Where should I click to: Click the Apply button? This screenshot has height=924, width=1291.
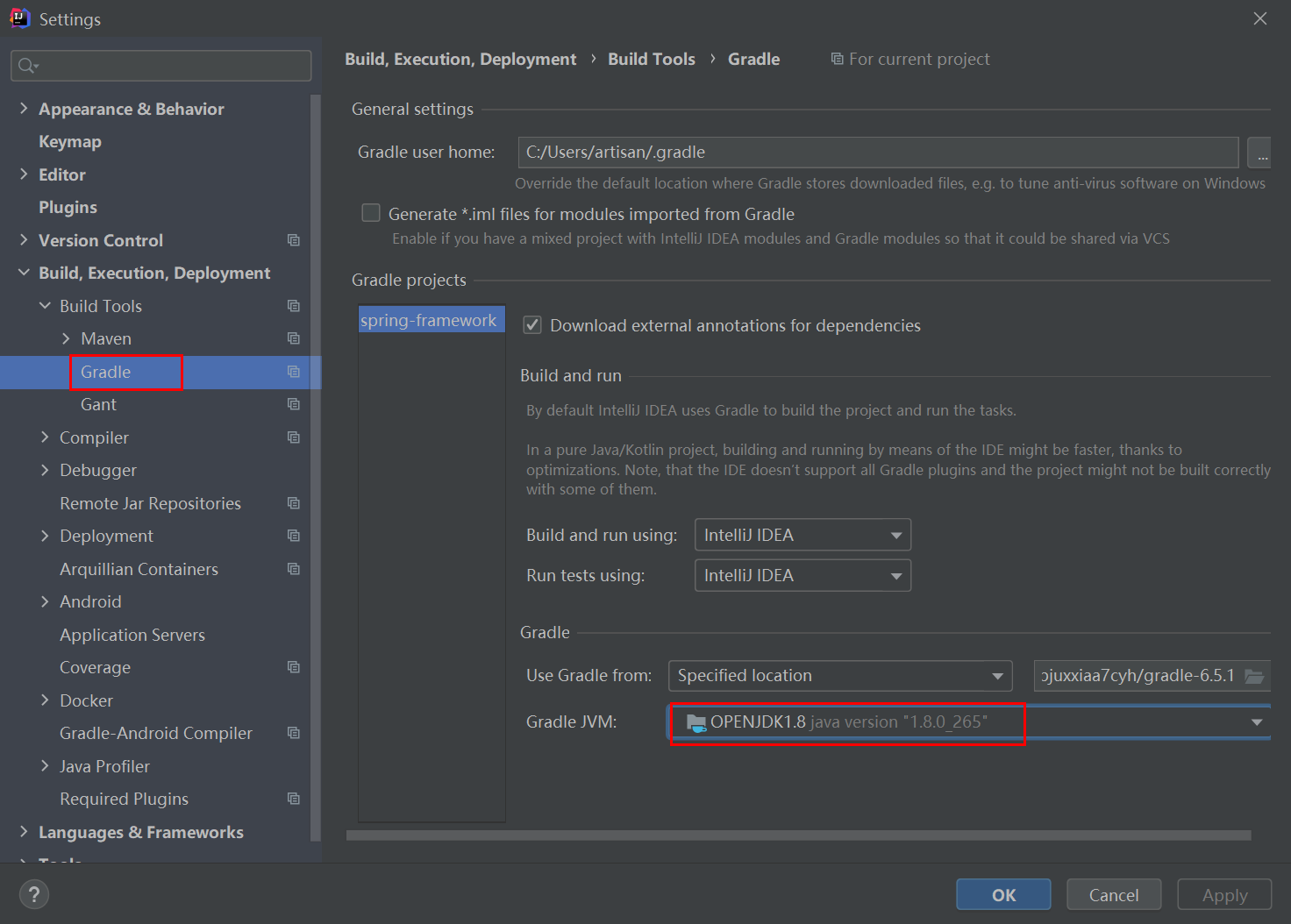coord(1224,894)
